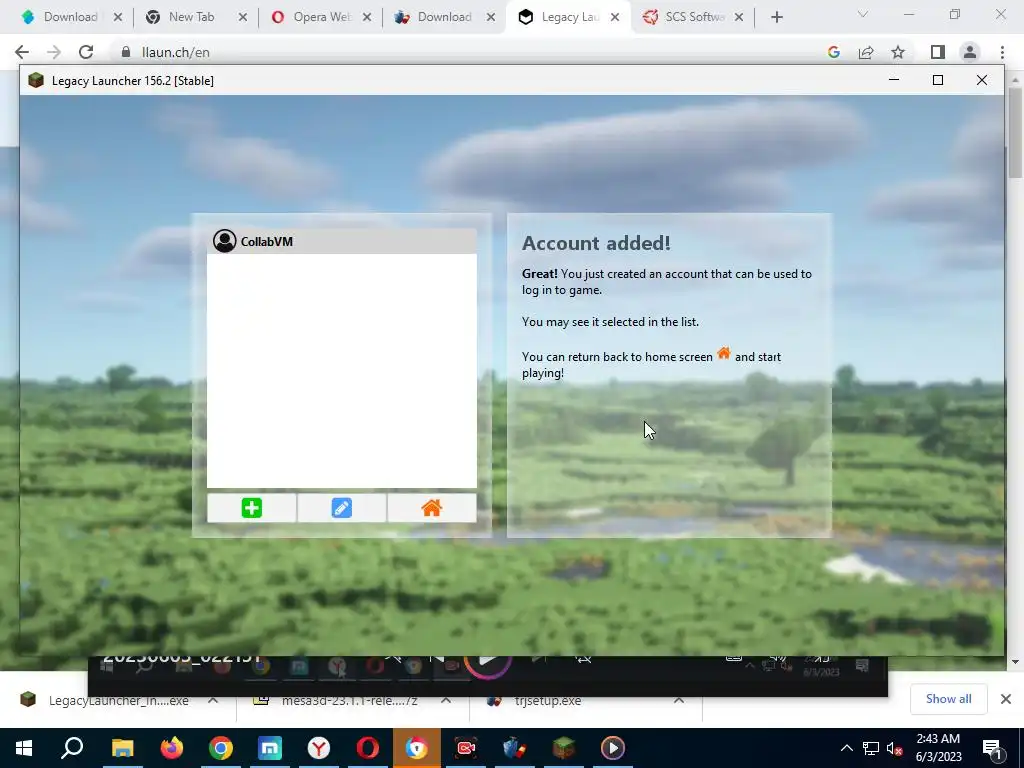Go back in Chrome

point(22,52)
